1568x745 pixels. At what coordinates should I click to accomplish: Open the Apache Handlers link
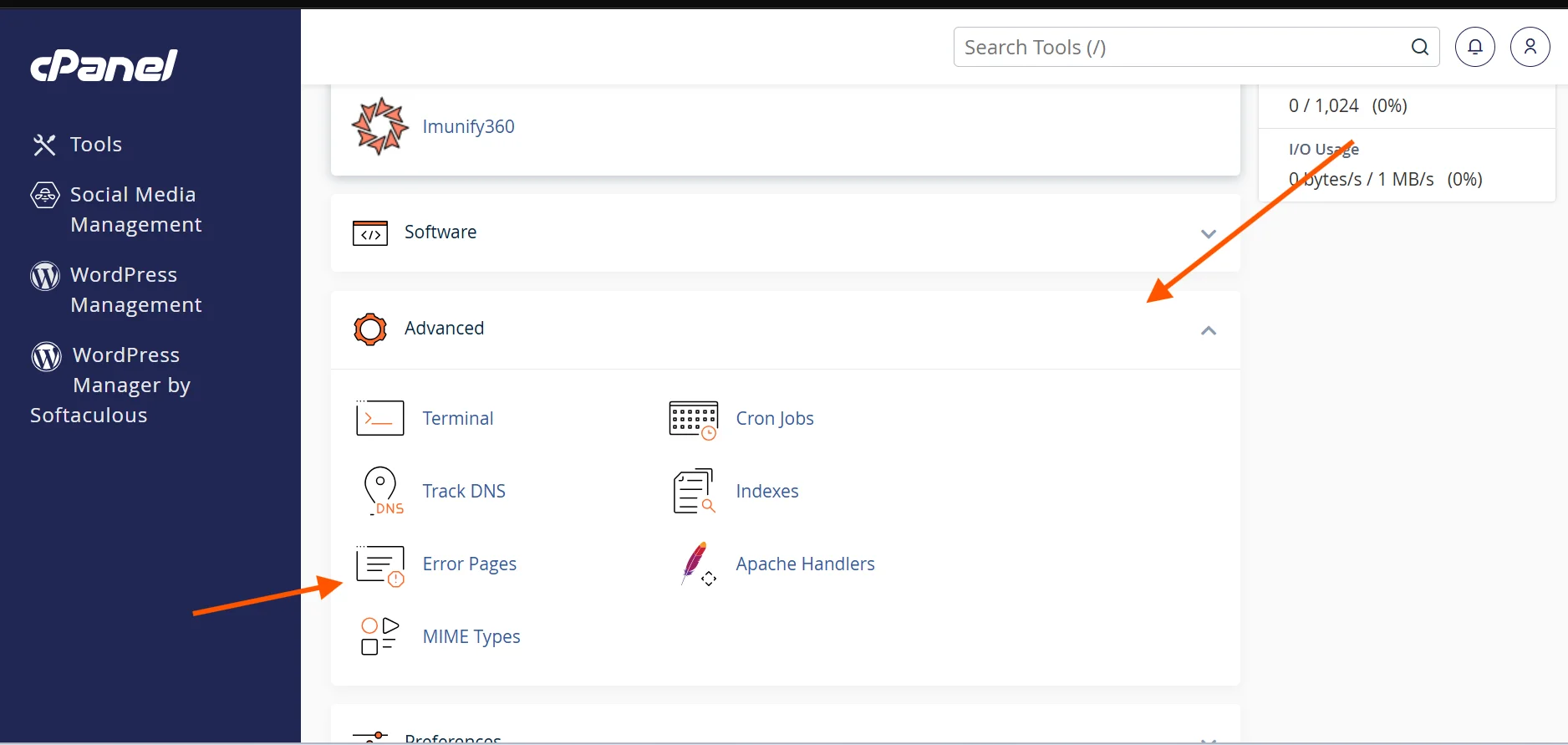[x=805, y=564]
